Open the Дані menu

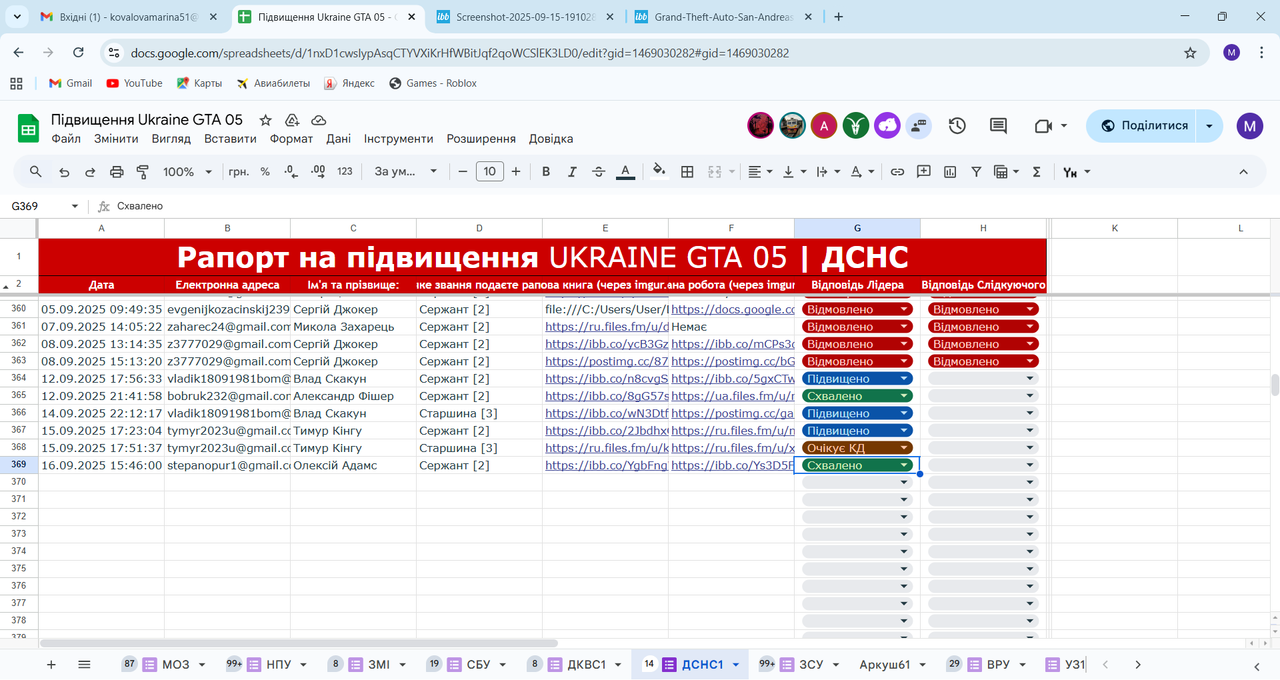(x=338, y=139)
